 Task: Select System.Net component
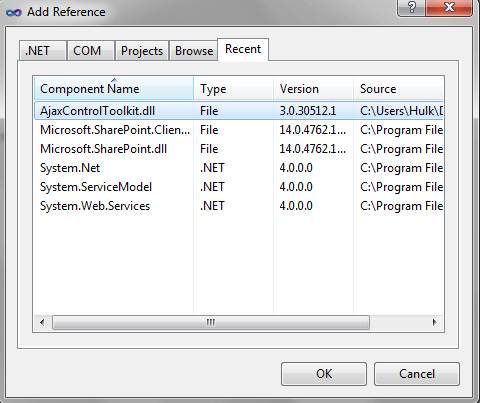[239, 168]
